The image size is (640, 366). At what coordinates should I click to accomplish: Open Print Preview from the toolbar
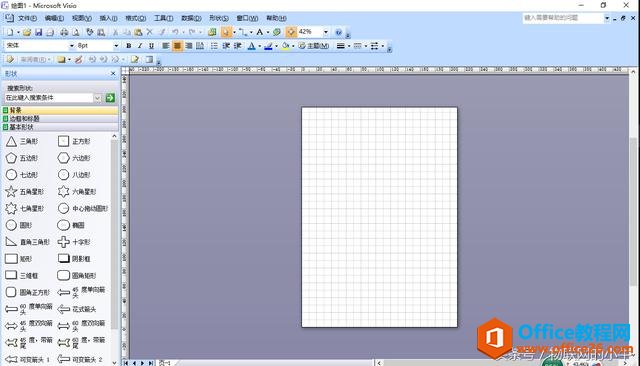pyautogui.click(x=76, y=32)
